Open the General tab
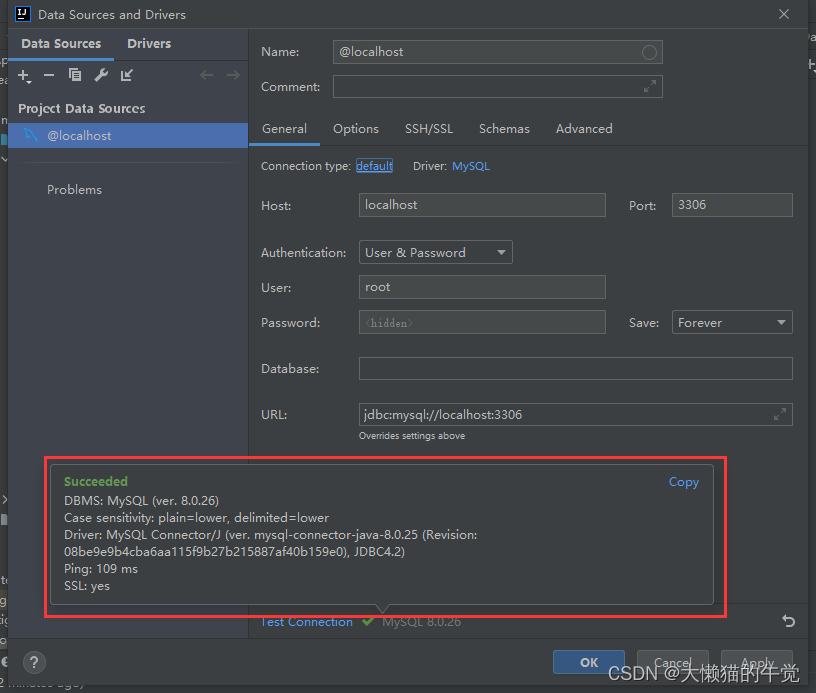 284,129
